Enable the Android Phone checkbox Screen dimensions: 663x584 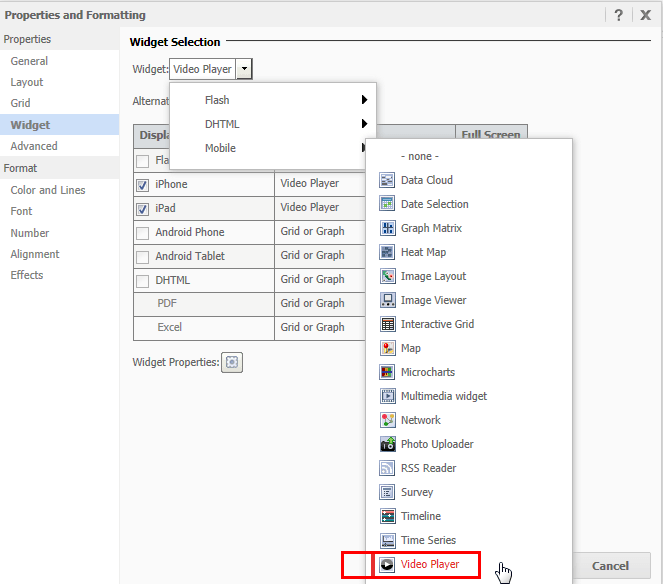pyautogui.click(x=143, y=233)
